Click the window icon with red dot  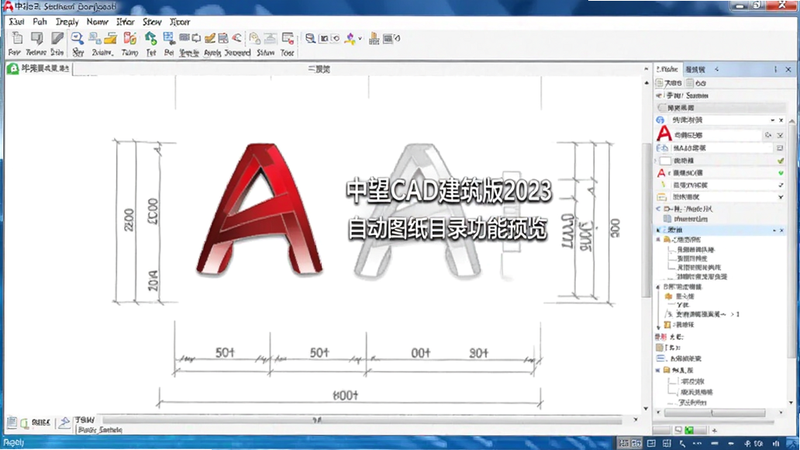point(288,38)
